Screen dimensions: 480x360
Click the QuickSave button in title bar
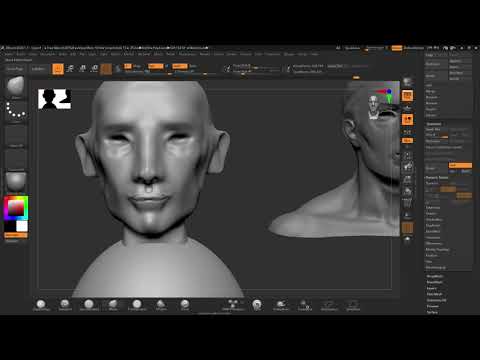[352, 48]
